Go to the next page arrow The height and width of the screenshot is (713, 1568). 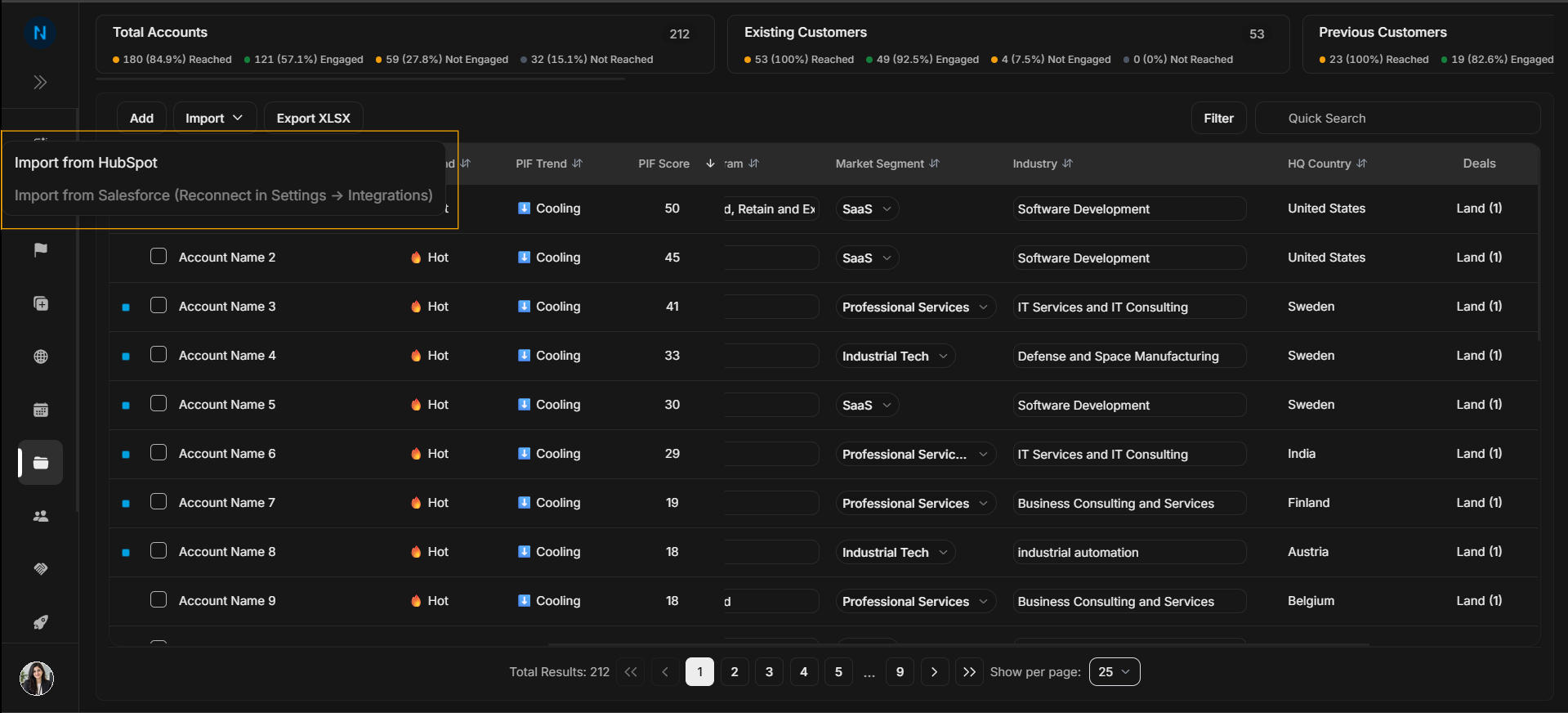coord(935,672)
